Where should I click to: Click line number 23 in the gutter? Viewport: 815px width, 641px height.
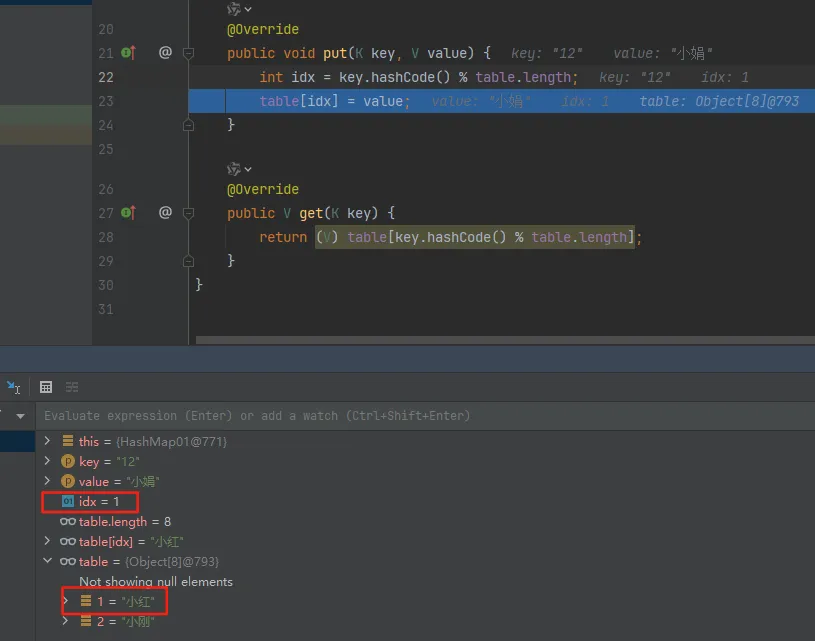tap(106, 101)
